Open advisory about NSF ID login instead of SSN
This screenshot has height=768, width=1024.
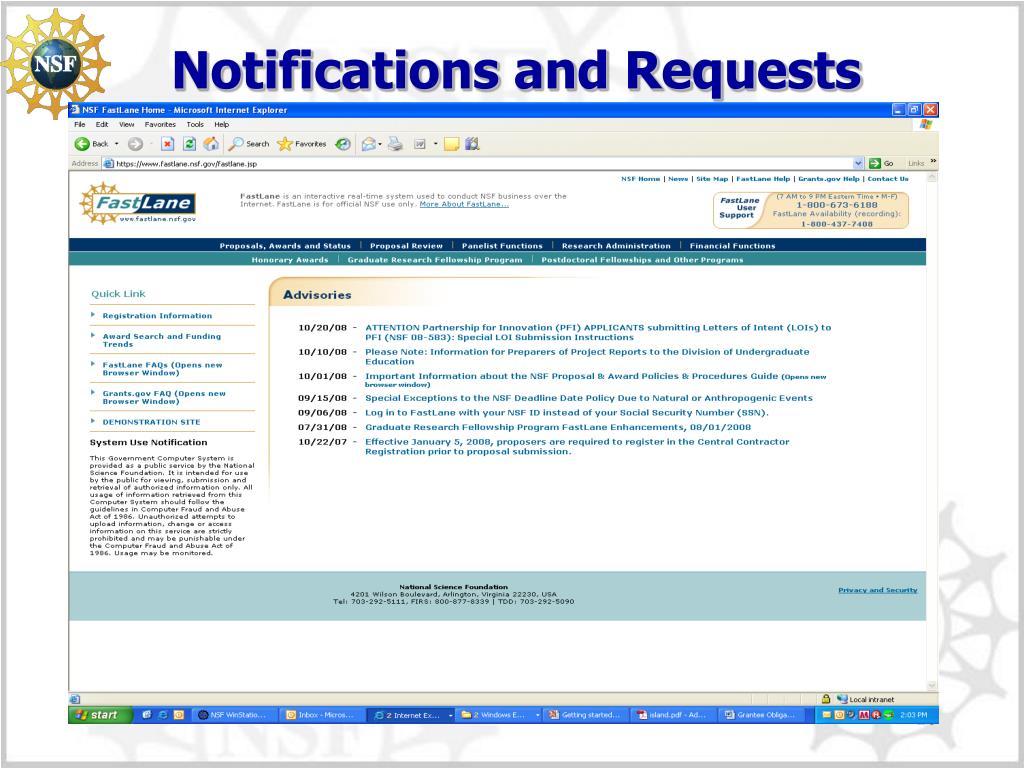[566, 413]
